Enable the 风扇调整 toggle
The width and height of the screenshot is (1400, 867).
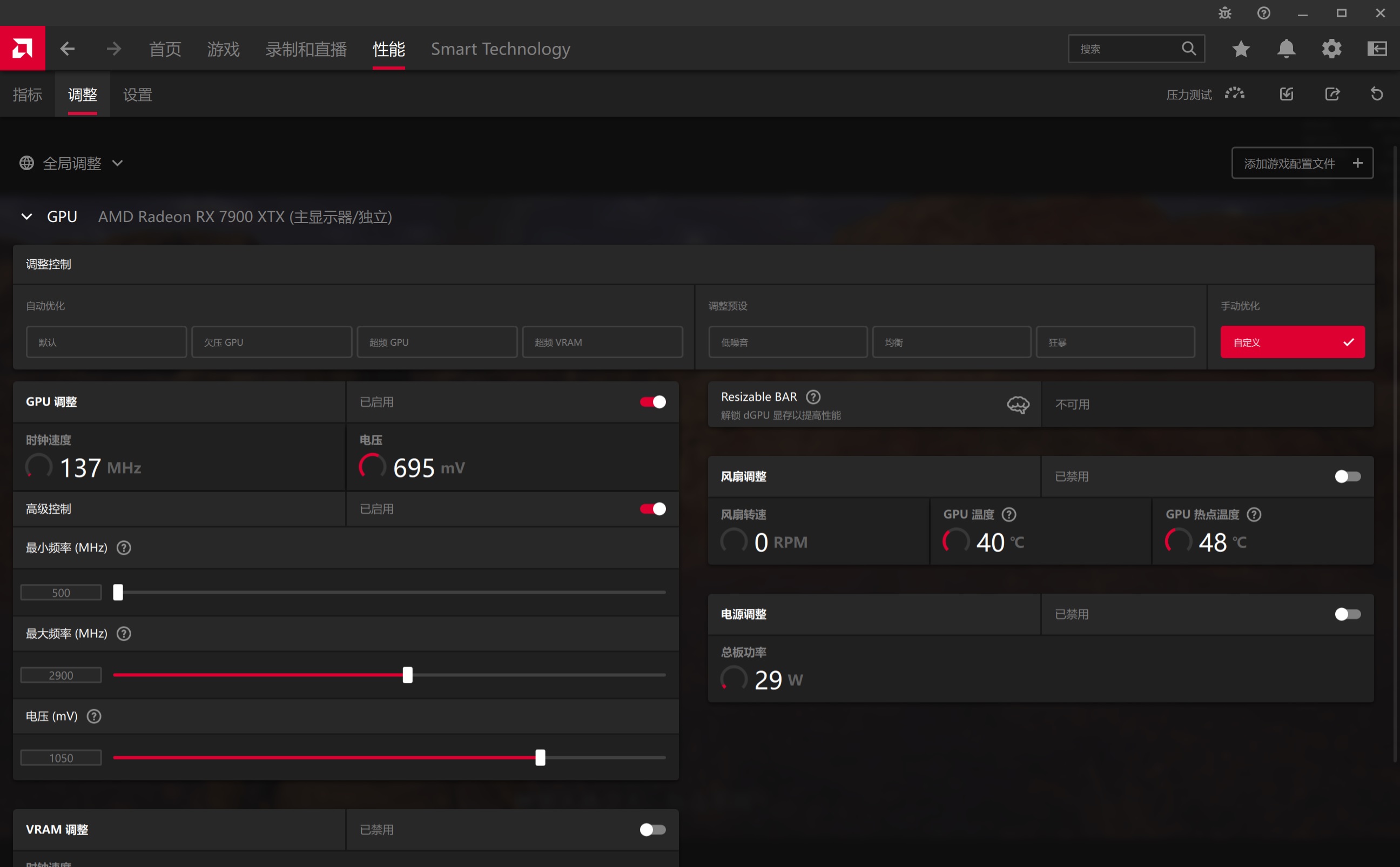[1347, 476]
